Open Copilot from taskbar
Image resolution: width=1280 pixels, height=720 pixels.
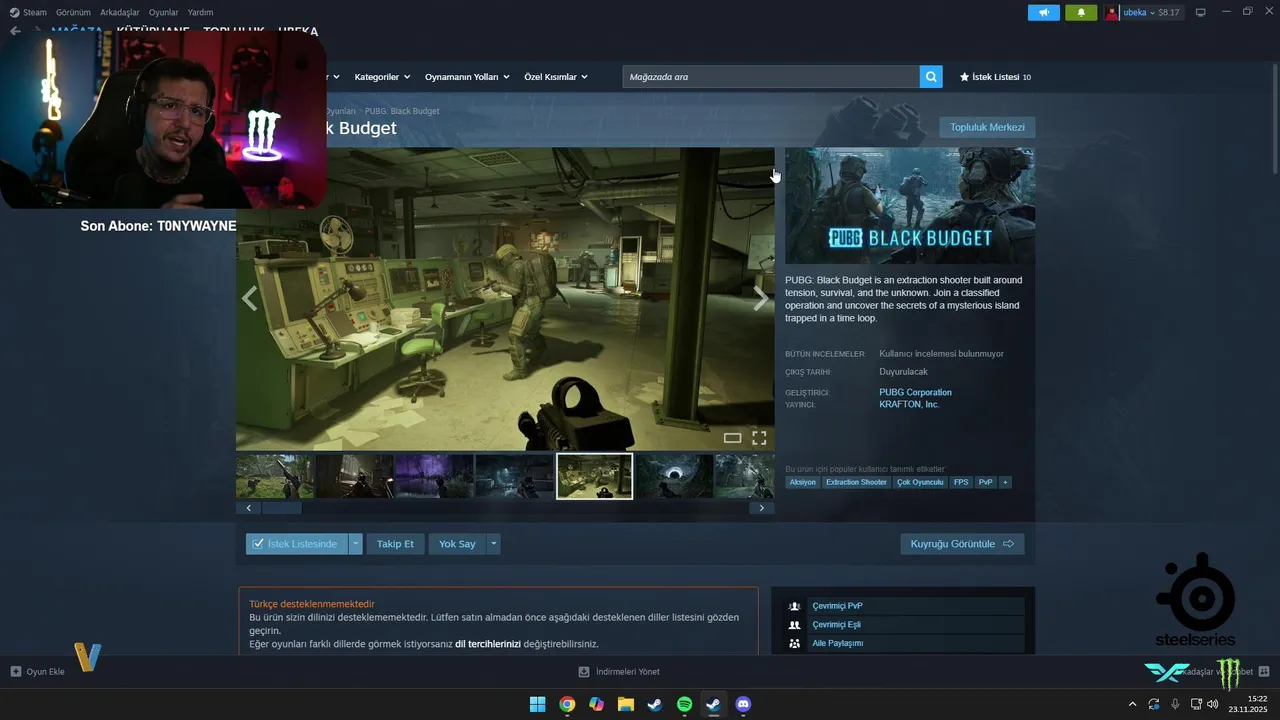coord(596,704)
